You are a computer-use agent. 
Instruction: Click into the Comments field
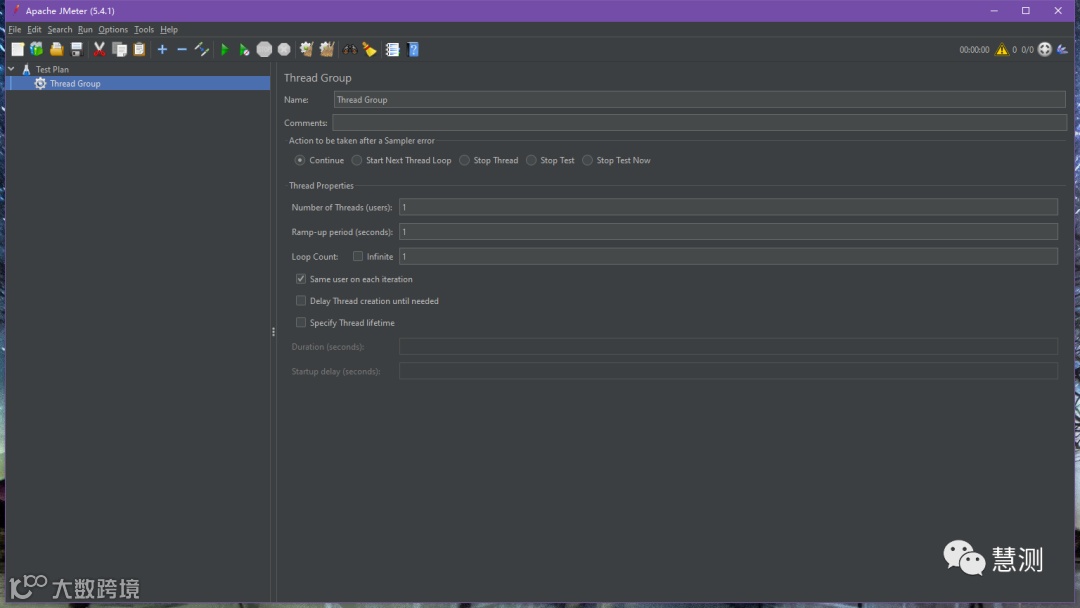click(x=700, y=123)
